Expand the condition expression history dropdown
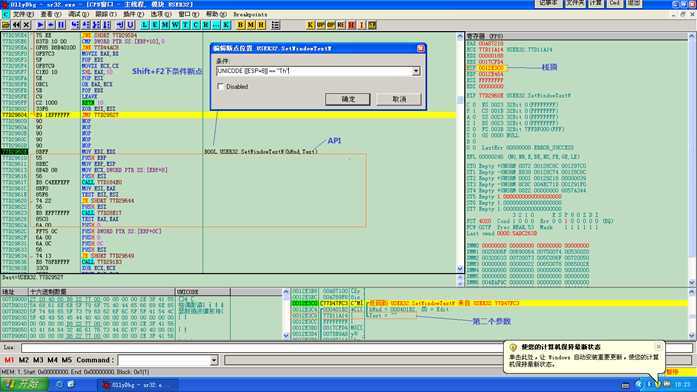 416,71
